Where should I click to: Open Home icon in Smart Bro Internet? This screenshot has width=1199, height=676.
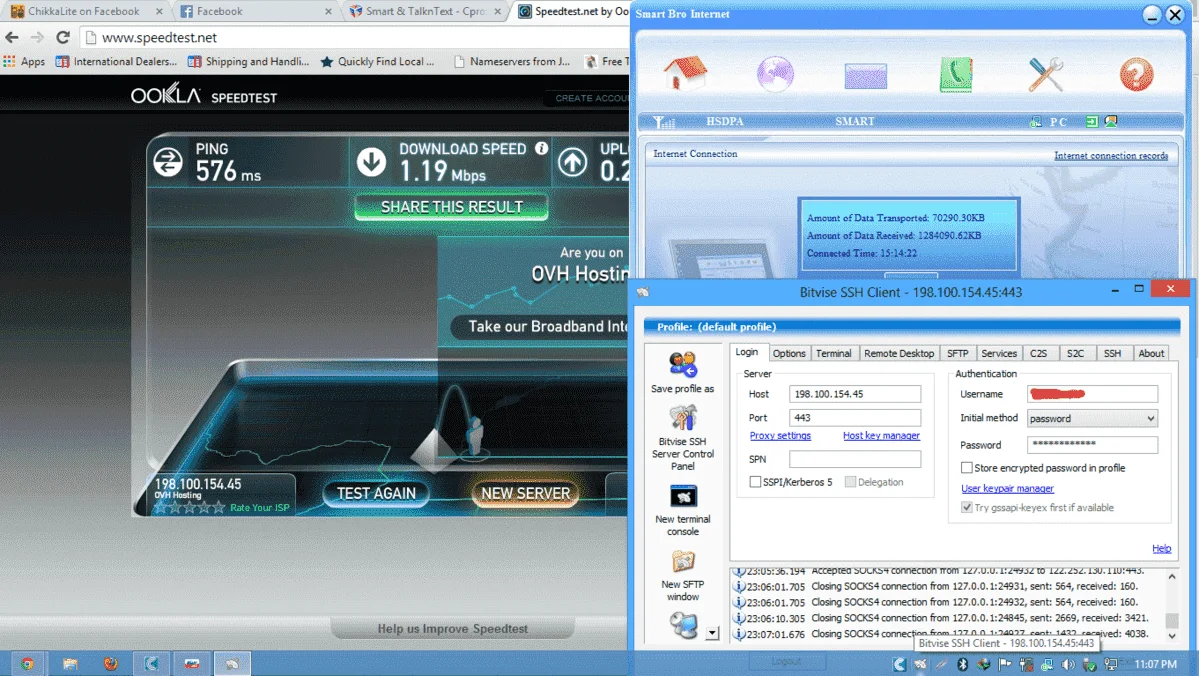click(x=685, y=73)
